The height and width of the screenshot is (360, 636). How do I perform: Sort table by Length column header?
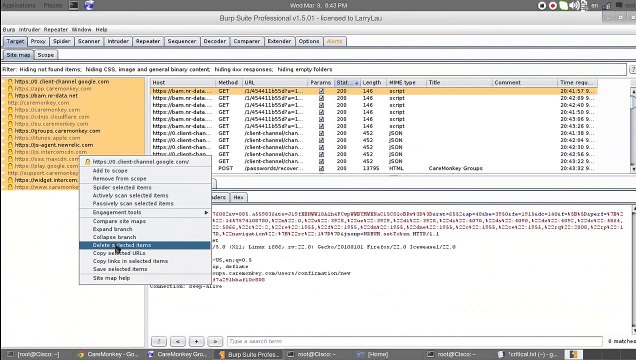[x=372, y=83]
